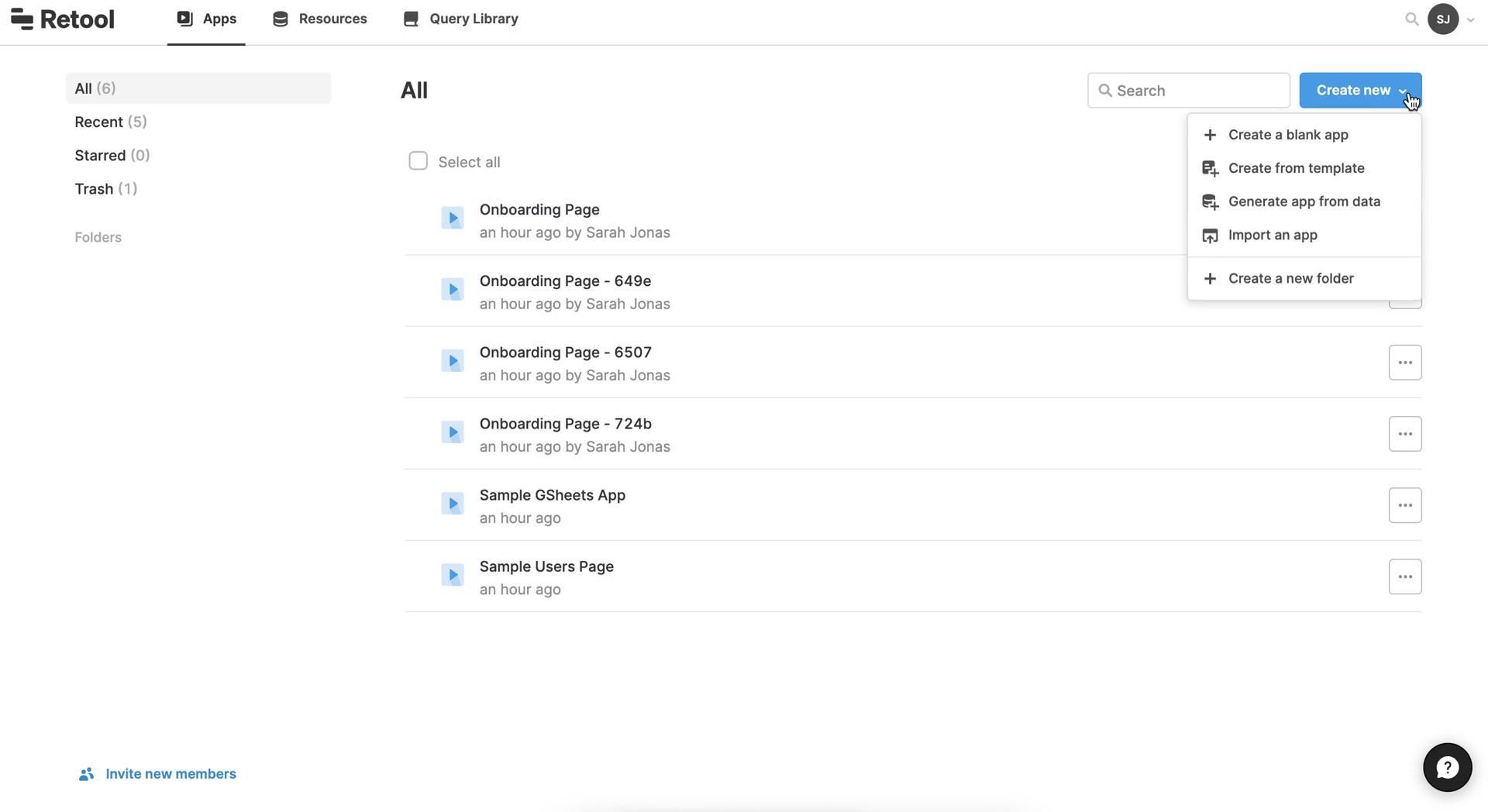The image size is (1488, 812).
Task: Select Import an app from menu
Action: tap(1272, 235)
